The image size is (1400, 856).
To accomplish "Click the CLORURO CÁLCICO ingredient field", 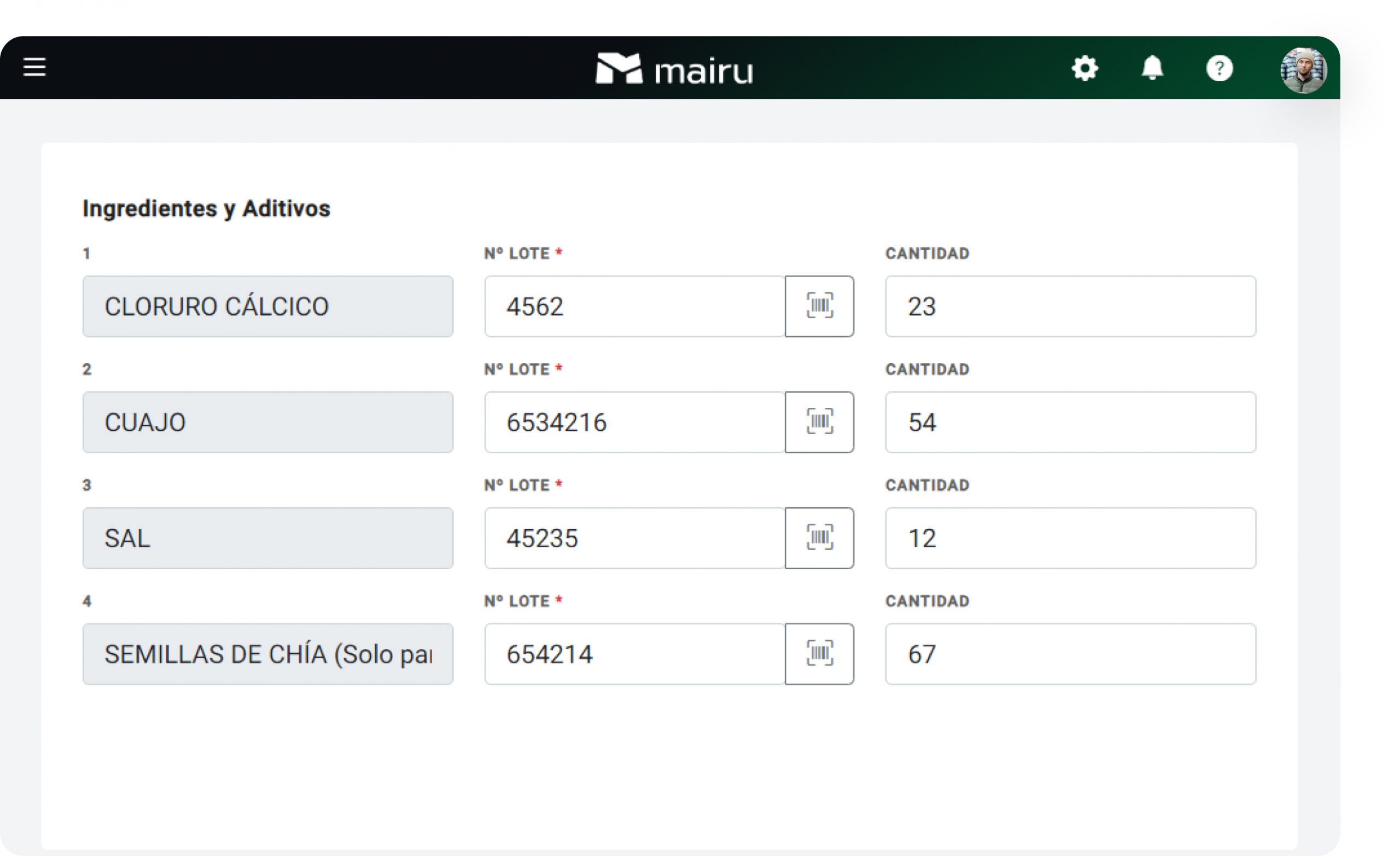I will point(267,306).
